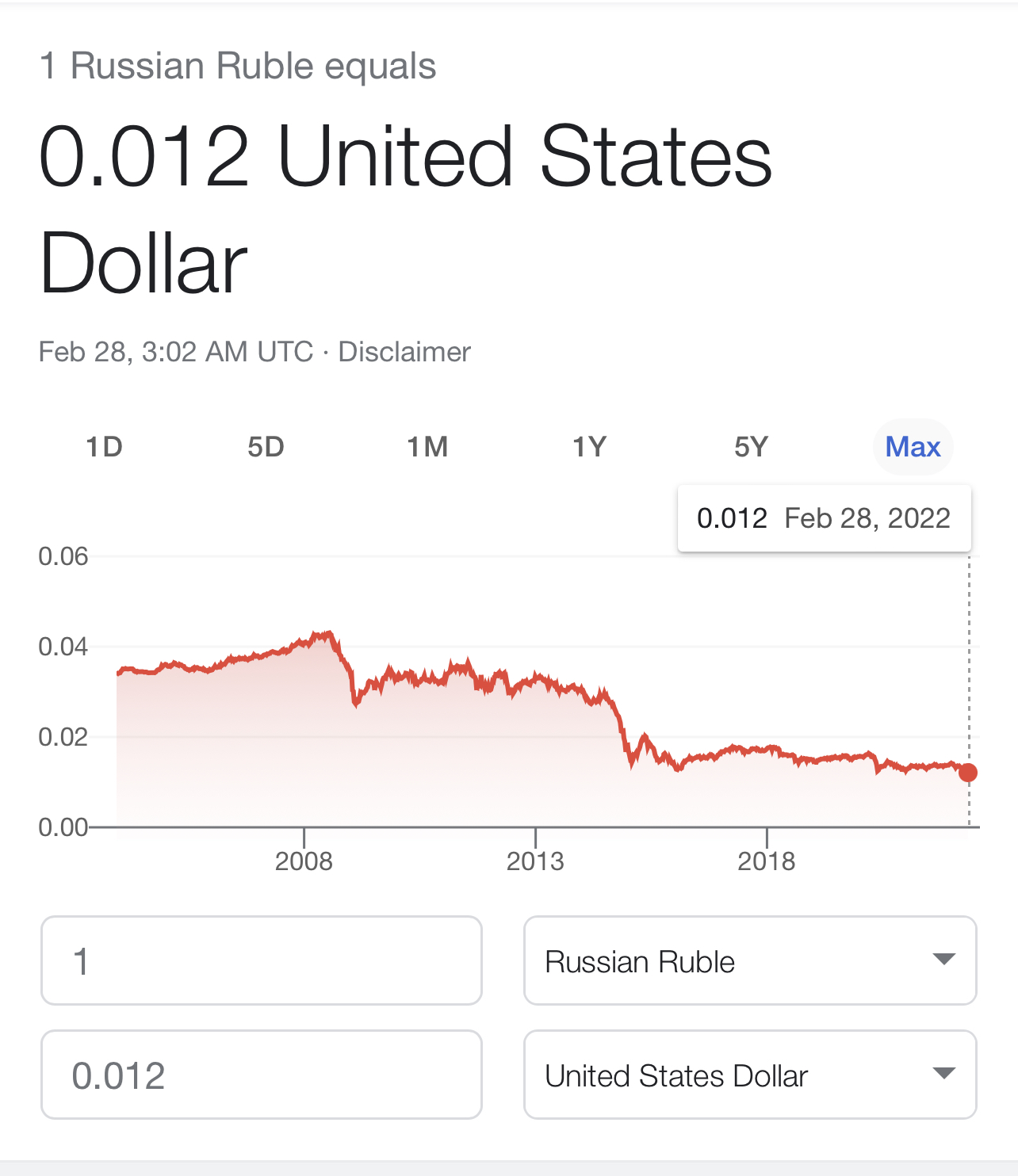Select the 5D time range
Screen dimensions: 1018x1176
point(266,447)
